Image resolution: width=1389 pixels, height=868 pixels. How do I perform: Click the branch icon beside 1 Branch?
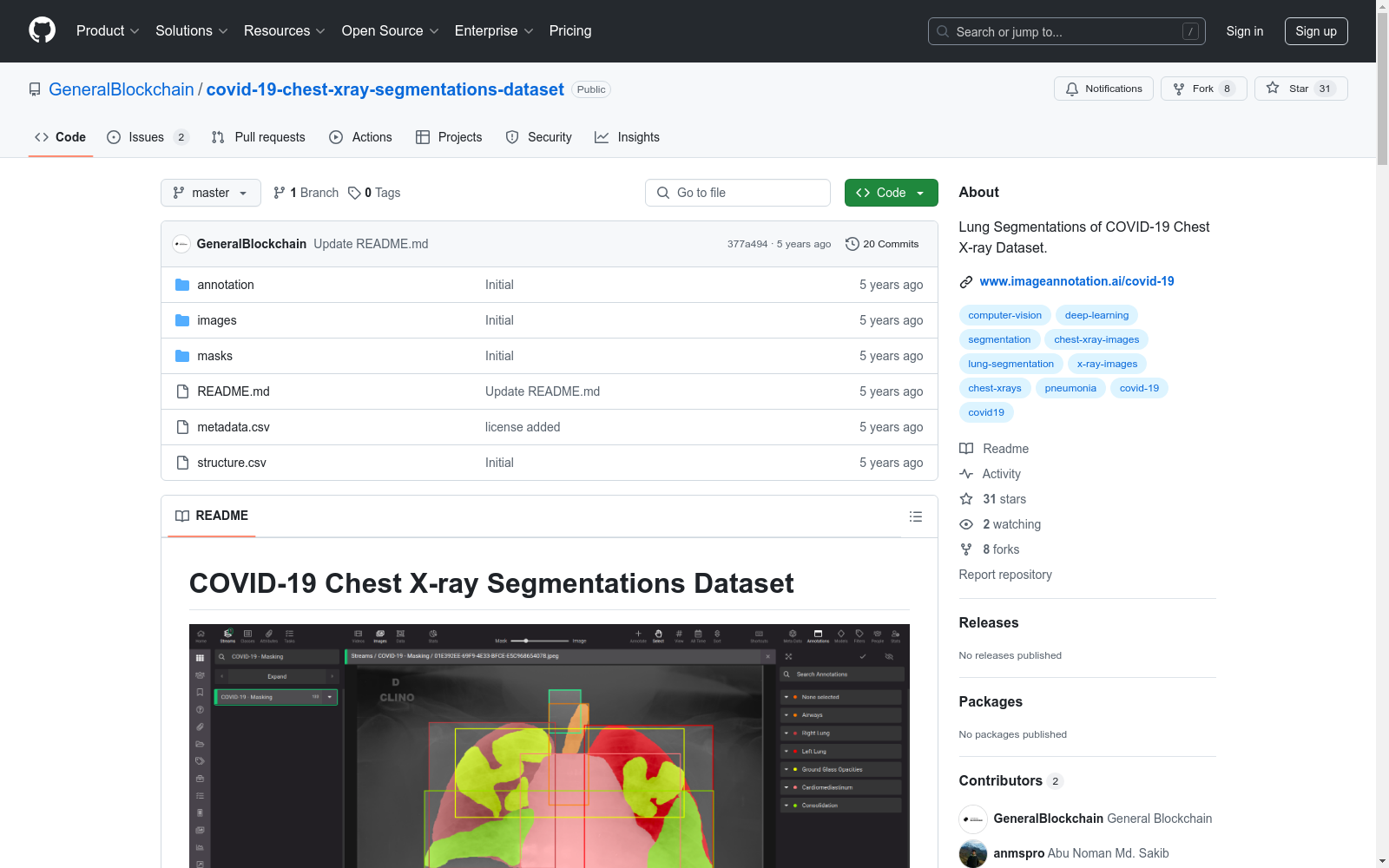coord(280,193)
